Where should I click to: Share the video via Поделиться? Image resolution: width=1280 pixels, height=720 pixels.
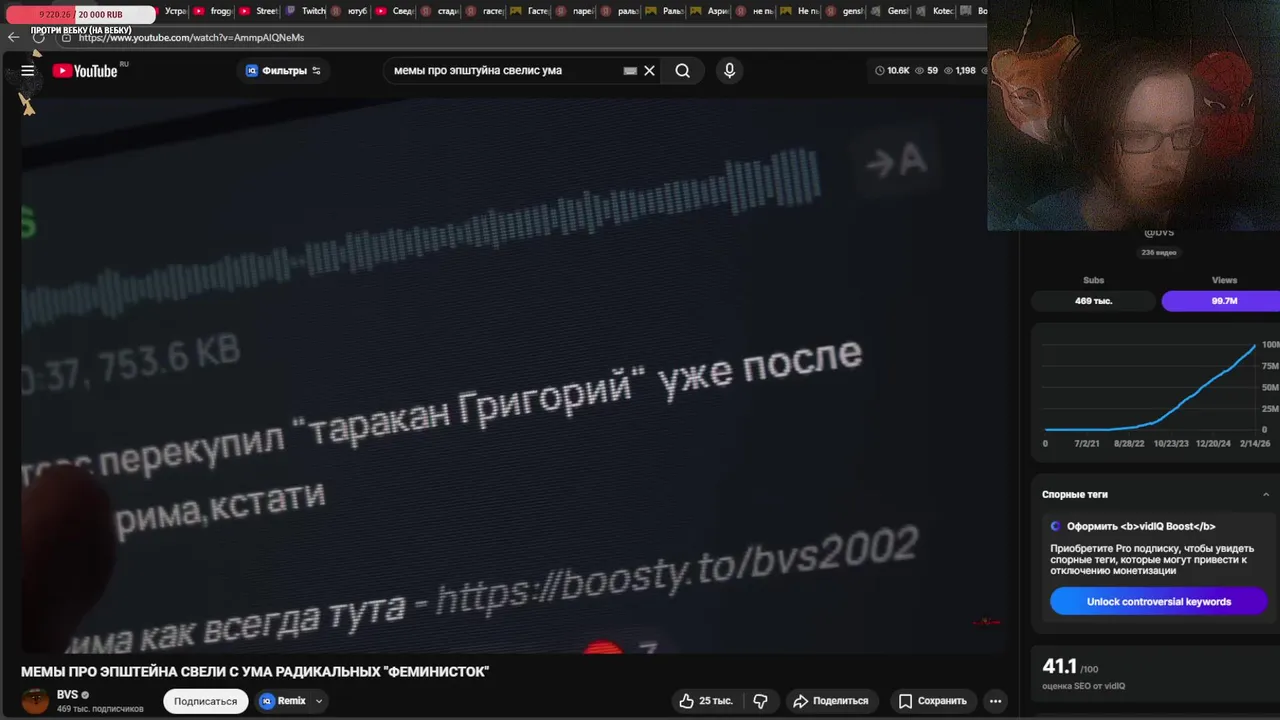point(830,701)
